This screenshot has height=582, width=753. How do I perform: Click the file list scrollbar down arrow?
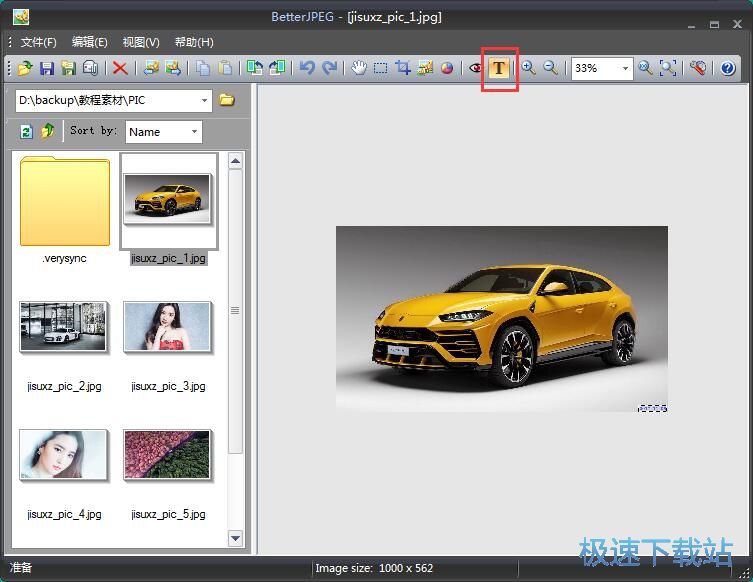(236, 539)
